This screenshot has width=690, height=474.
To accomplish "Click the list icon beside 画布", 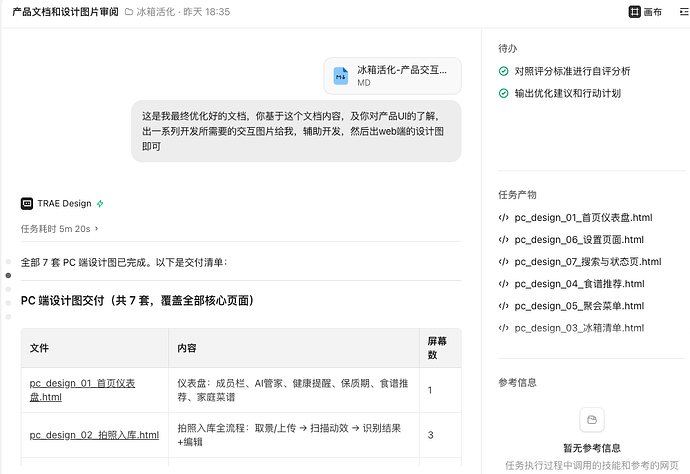I will (685, 12).
